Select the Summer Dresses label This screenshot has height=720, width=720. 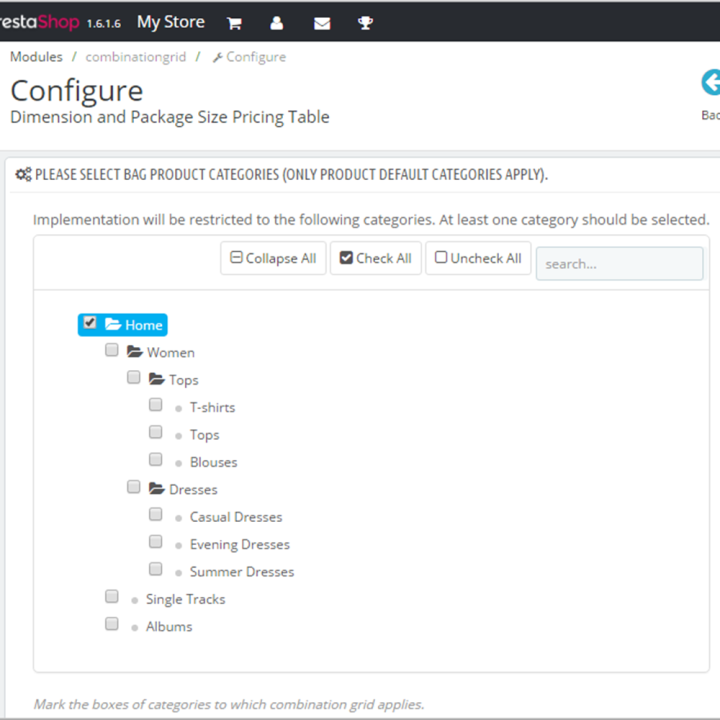[242, 572]
